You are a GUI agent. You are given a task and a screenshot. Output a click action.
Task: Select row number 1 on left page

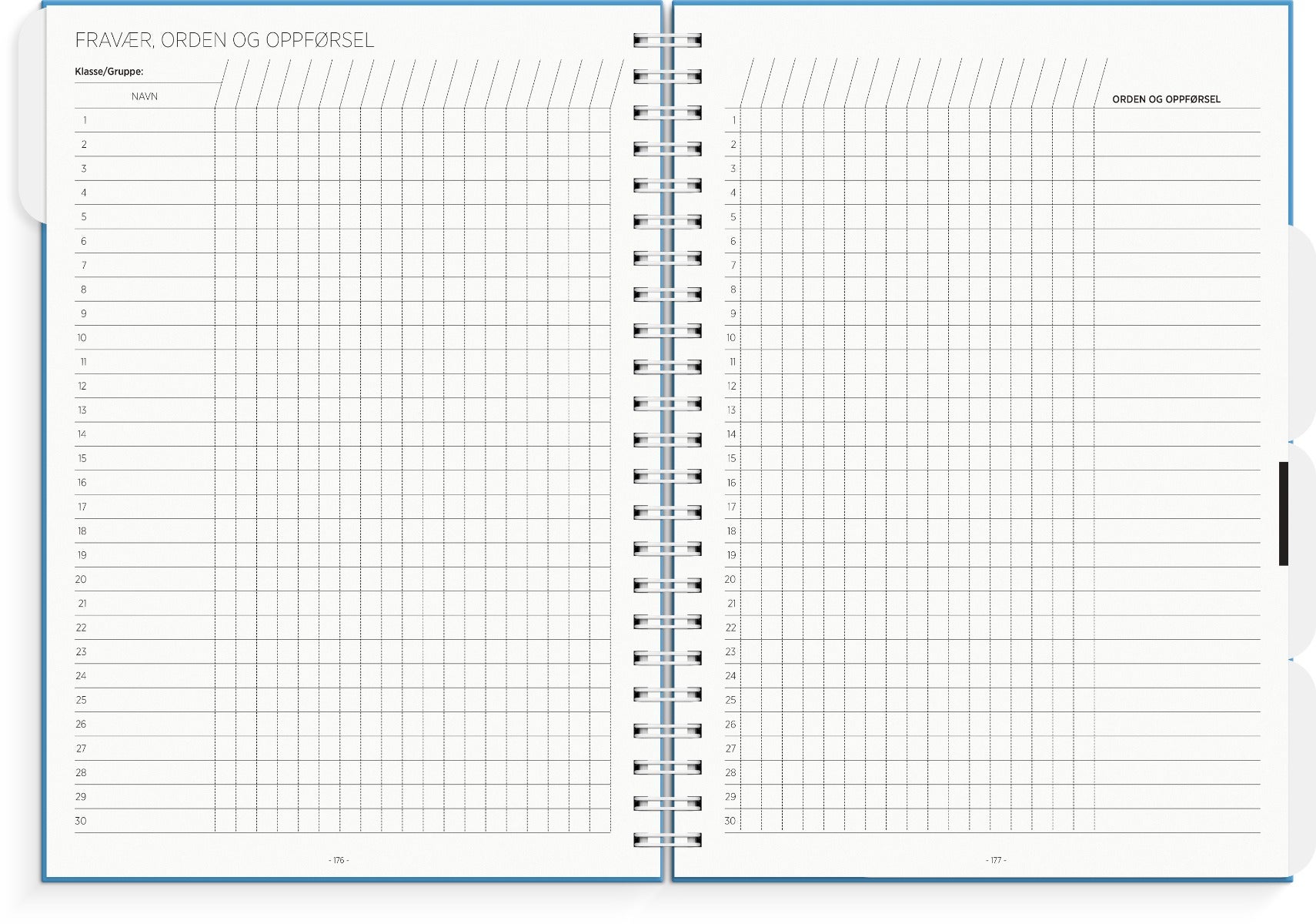(x=84, y=121)
